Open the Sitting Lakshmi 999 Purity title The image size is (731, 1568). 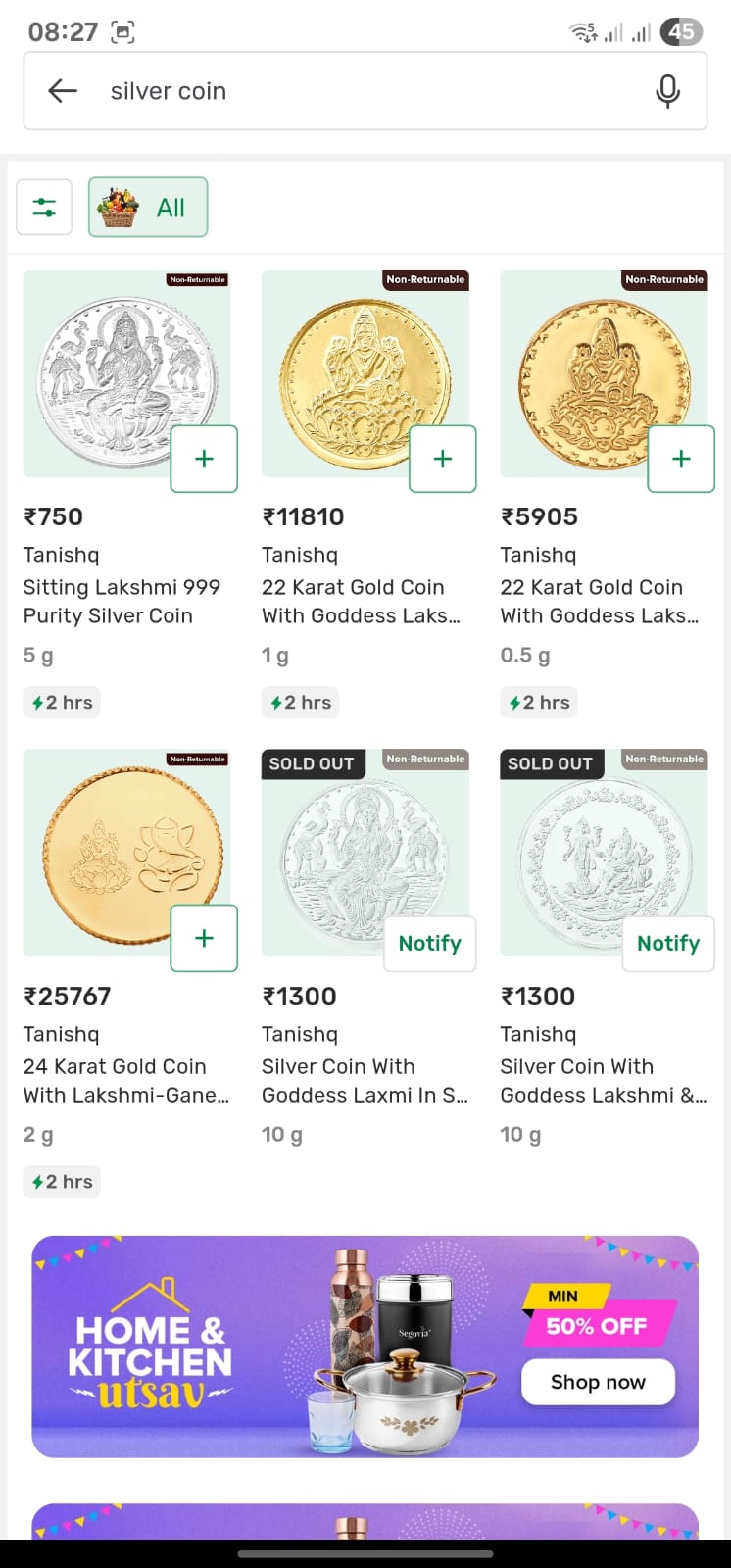pos(122,601)
